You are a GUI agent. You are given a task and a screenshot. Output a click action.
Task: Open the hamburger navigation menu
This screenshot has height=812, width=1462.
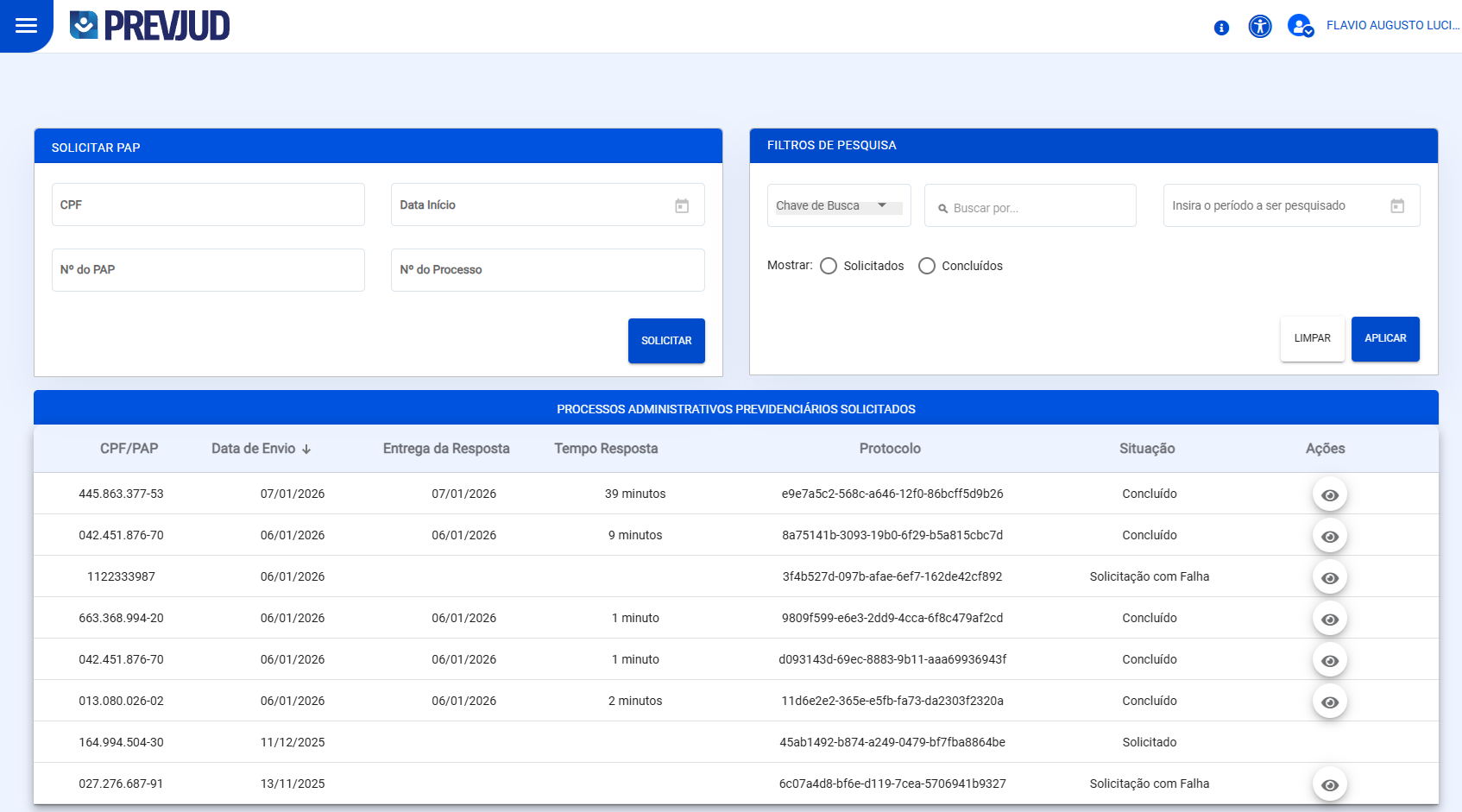click(26, 25)
